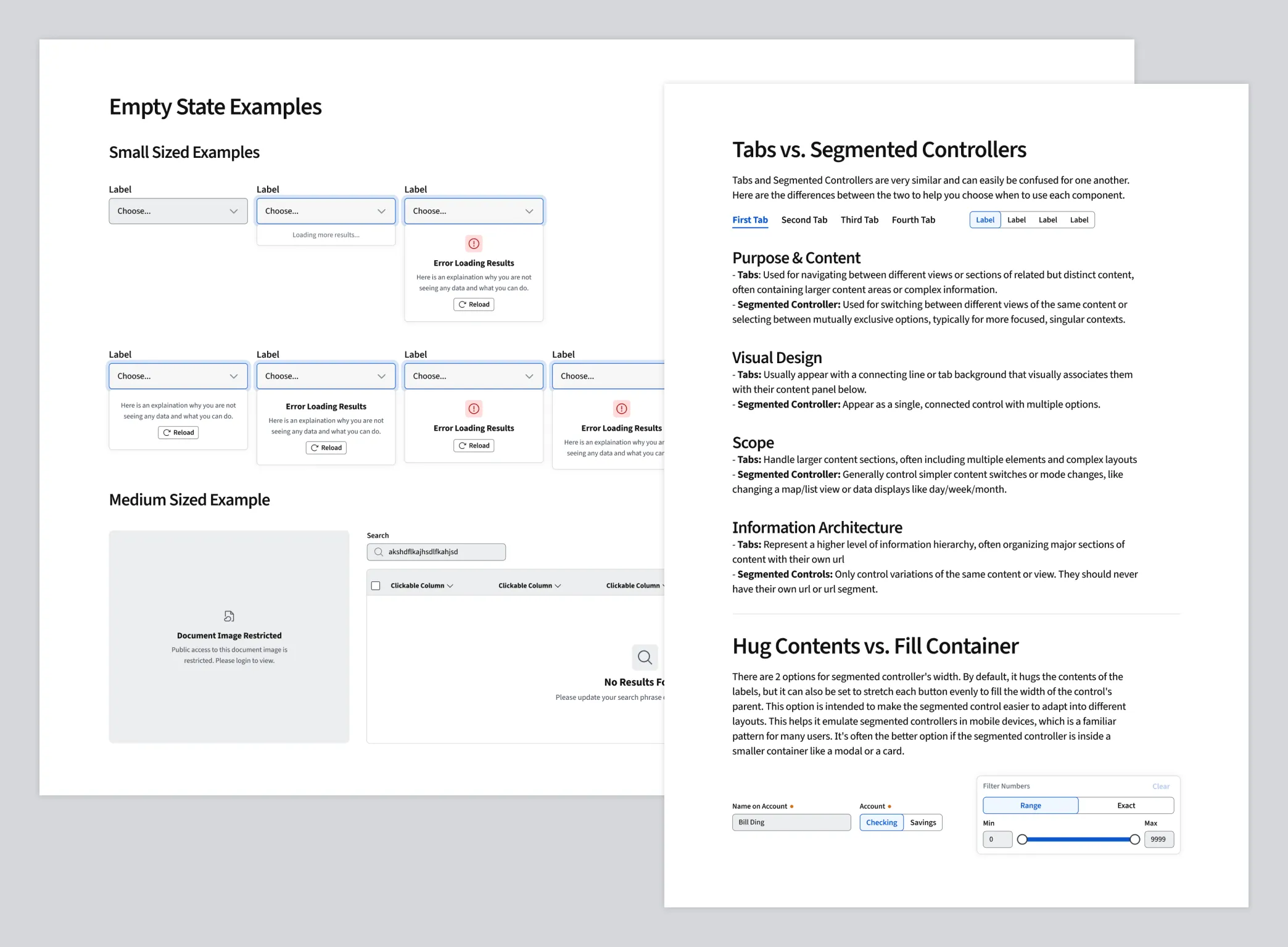Click the restricted document icon in Document Image Restricted area
Screen dimensions: 1288x947
coord(229,615)
